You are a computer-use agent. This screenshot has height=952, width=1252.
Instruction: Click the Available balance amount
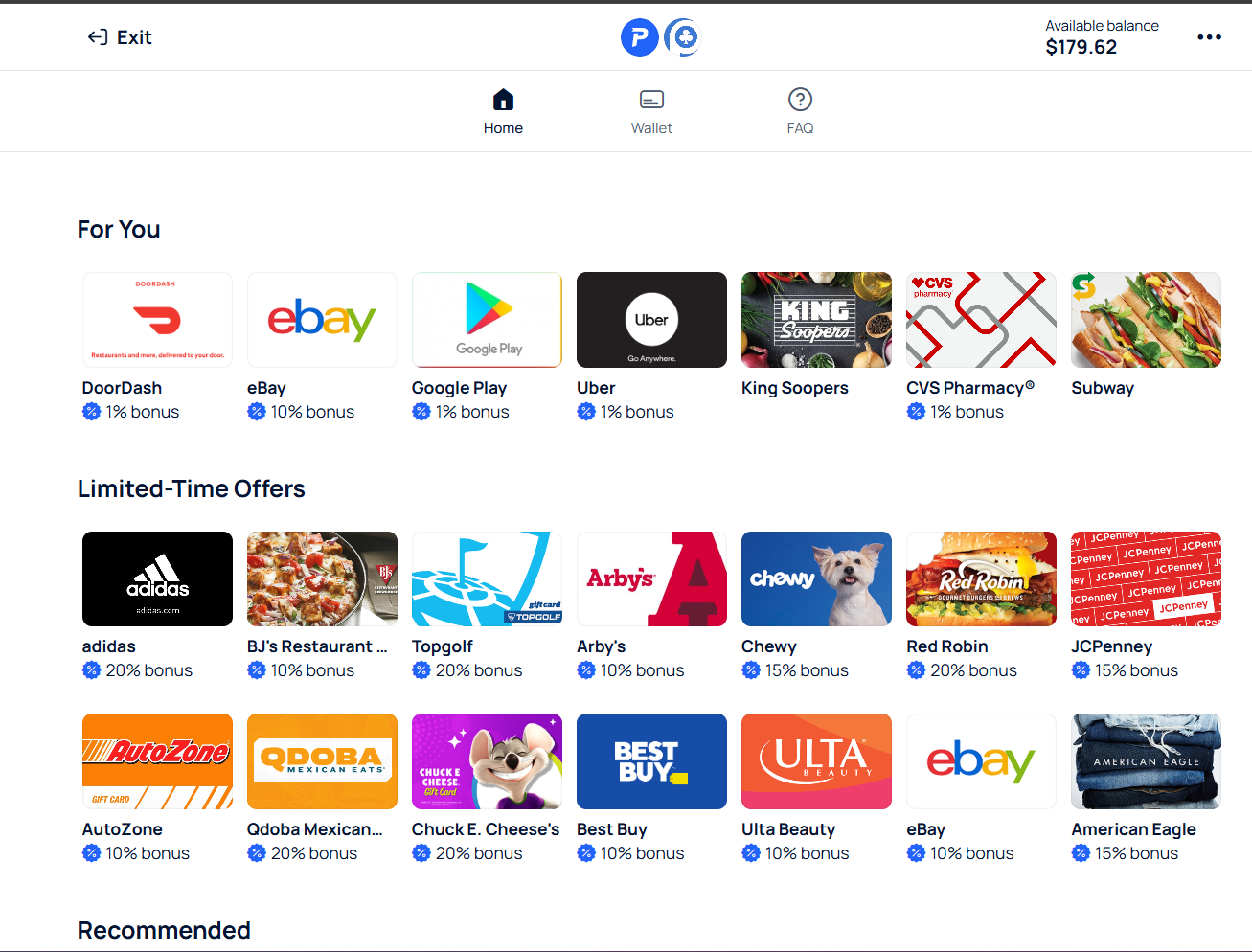click(x=1081, y=47)
